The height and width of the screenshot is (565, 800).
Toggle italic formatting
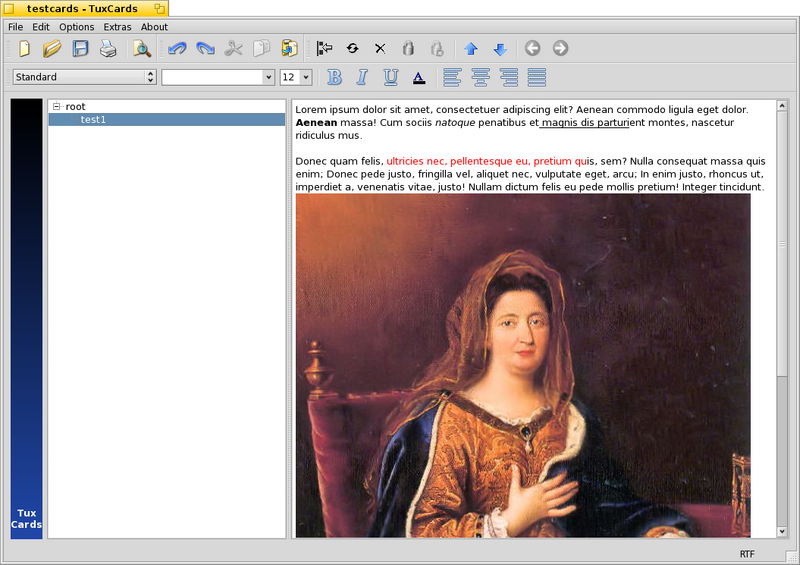(362, 77)
